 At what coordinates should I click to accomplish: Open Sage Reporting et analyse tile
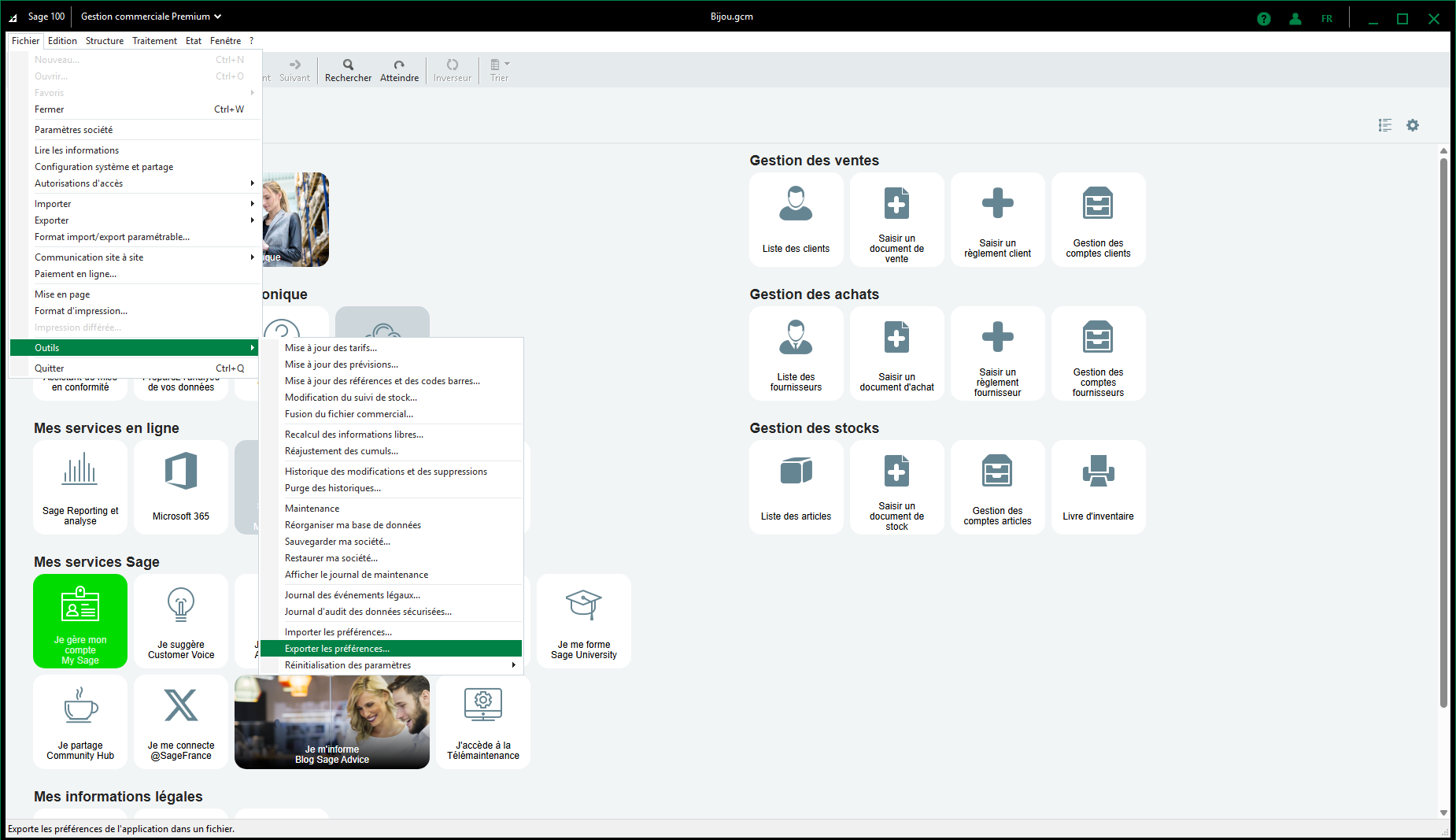click(80, 487)
